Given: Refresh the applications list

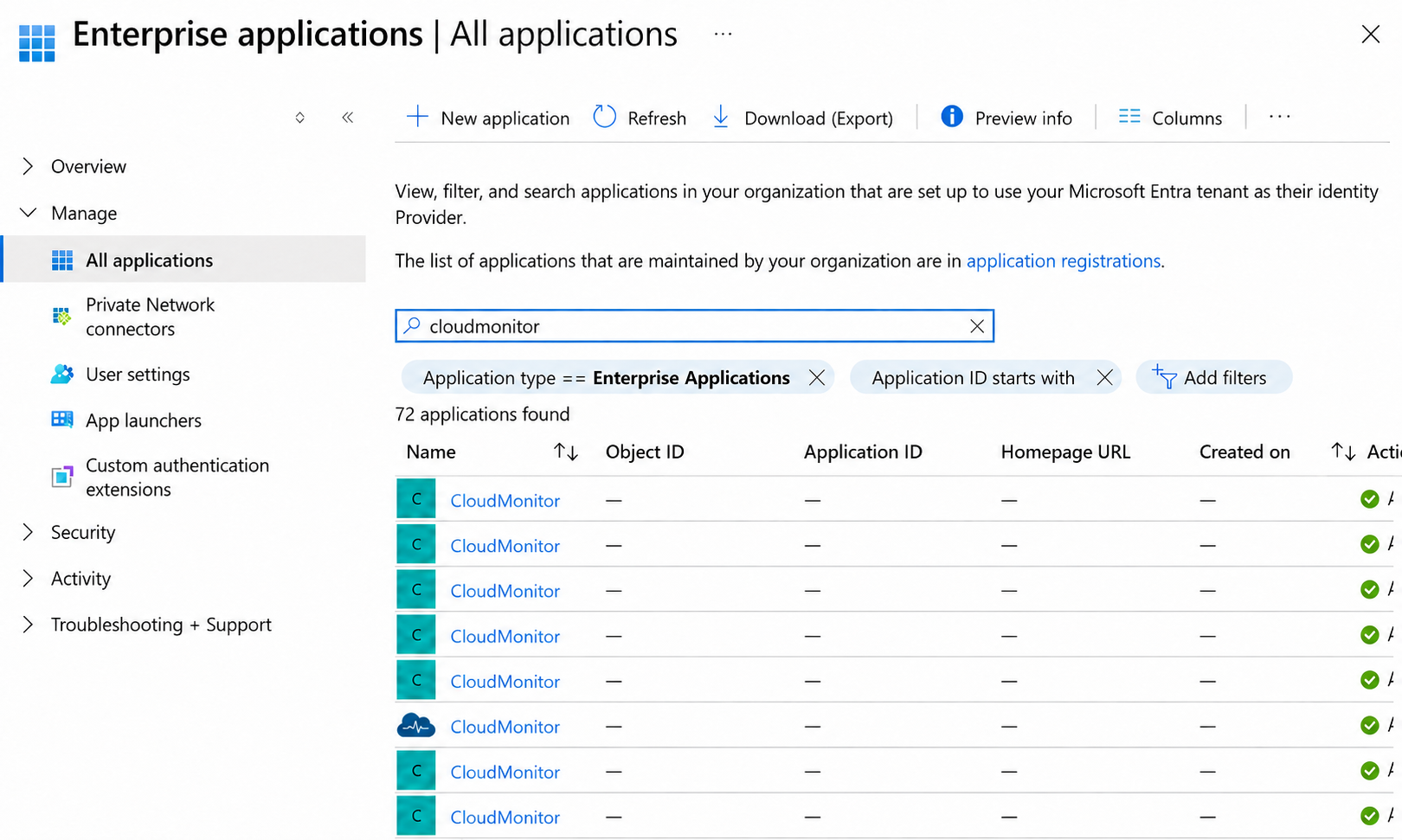Looking at the screenshot, I should tap(640, 118).
